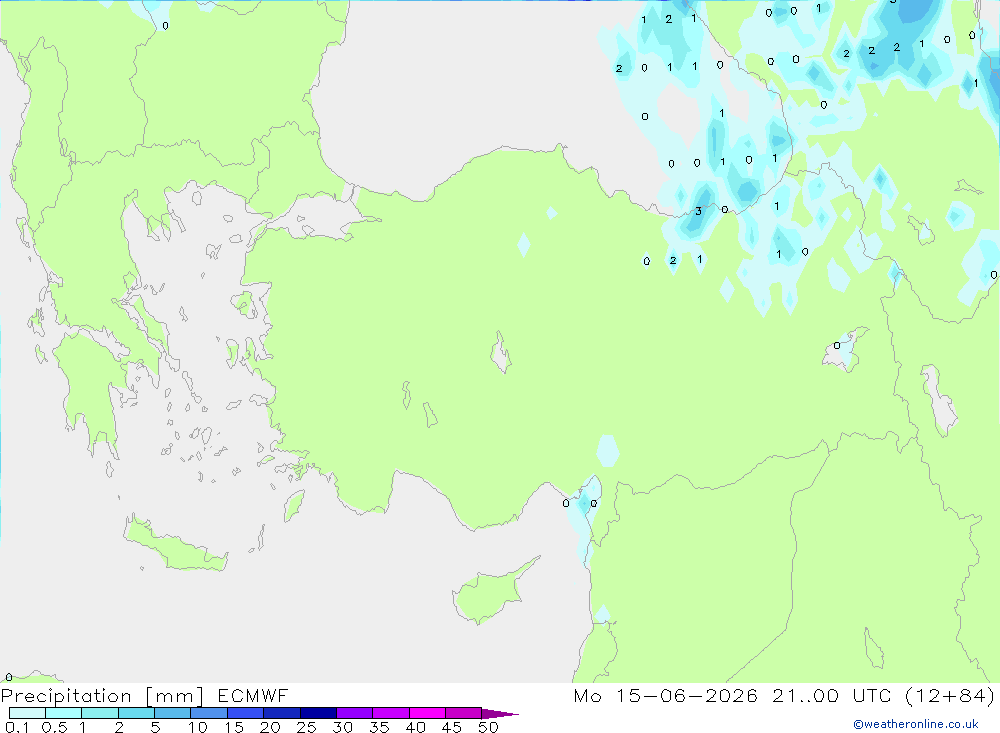Click the '3' precipitation value on the map
1000x733 pixels.
[x=698, y=211]
